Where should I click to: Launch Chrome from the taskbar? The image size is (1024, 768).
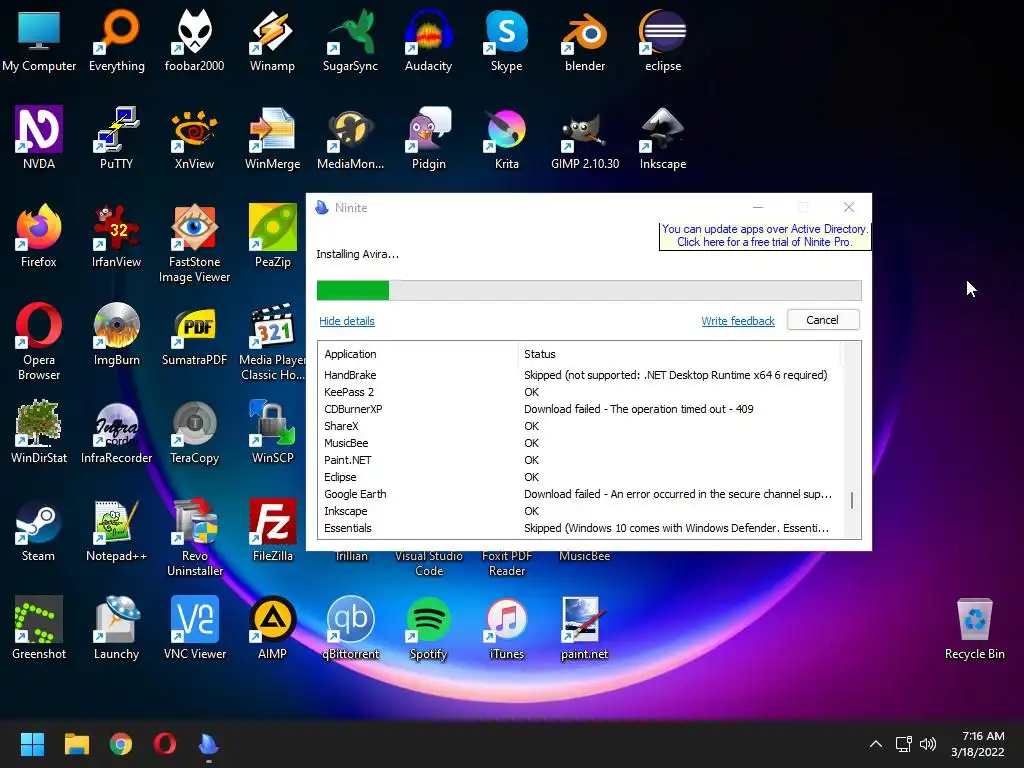pos(121,744)
